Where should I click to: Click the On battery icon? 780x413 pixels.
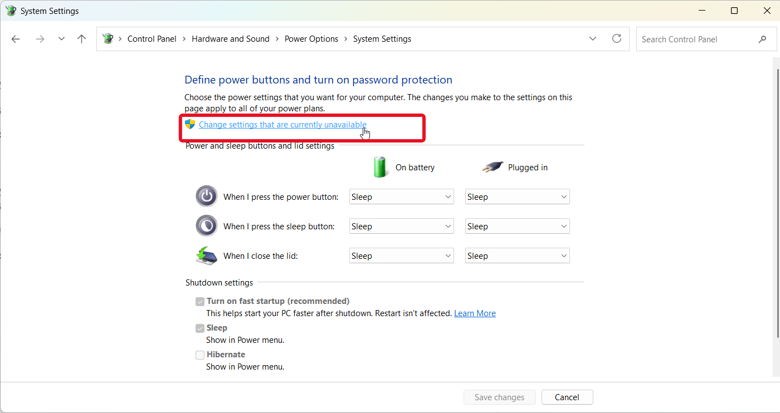(x=380, y=167)
